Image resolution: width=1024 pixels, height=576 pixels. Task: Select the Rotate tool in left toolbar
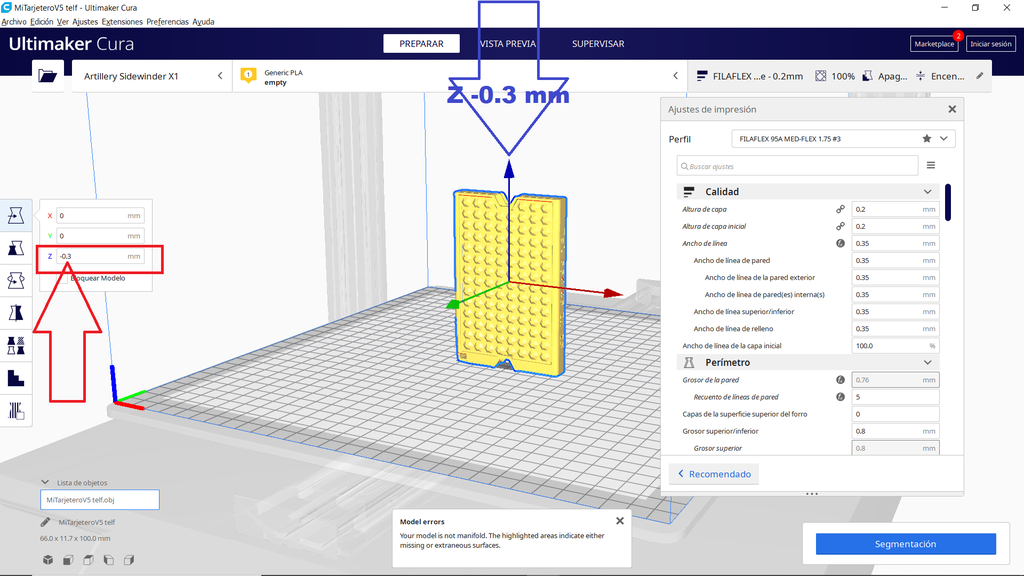click(x=16, y=280)
